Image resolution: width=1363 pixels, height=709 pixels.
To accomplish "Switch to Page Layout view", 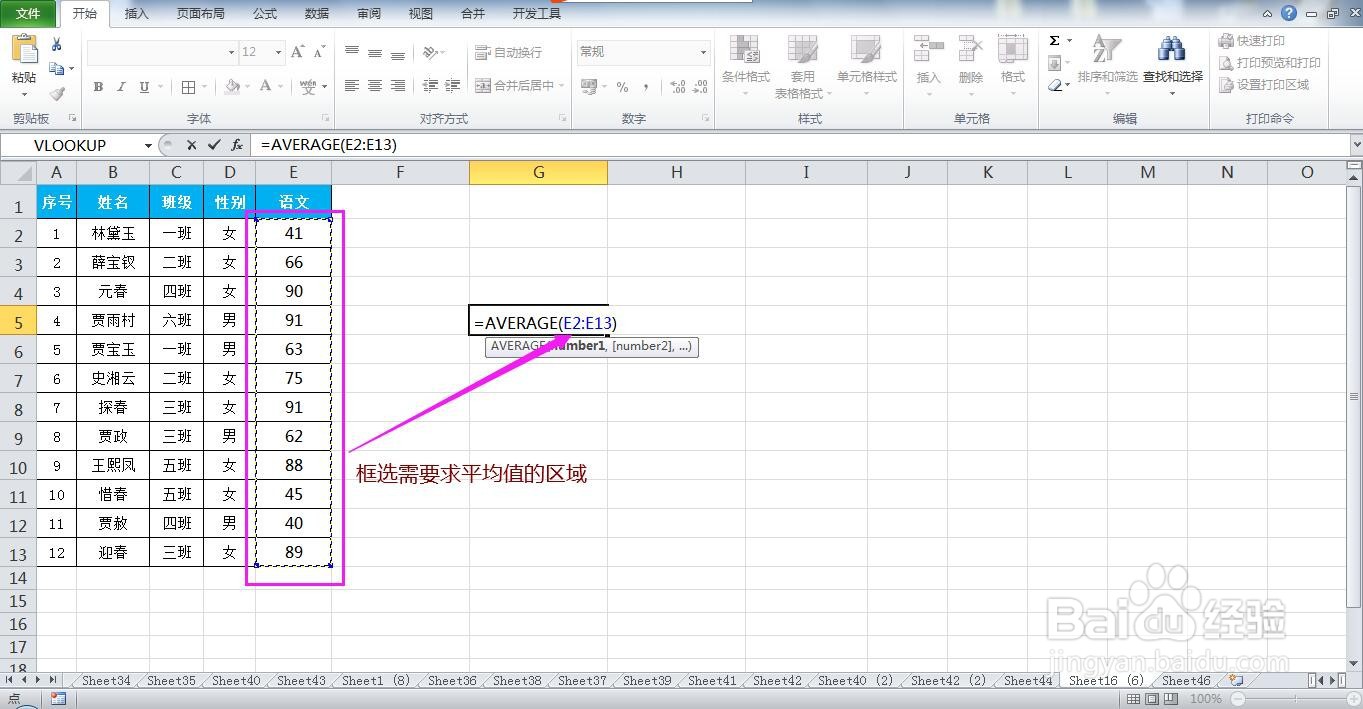I will pos(1153,699).
